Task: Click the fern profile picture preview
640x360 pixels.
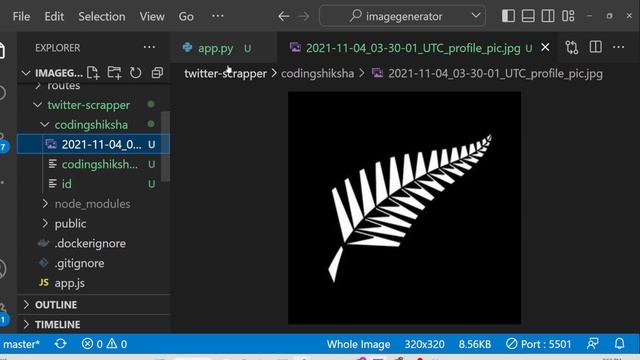Action: (x=404, y=208)
